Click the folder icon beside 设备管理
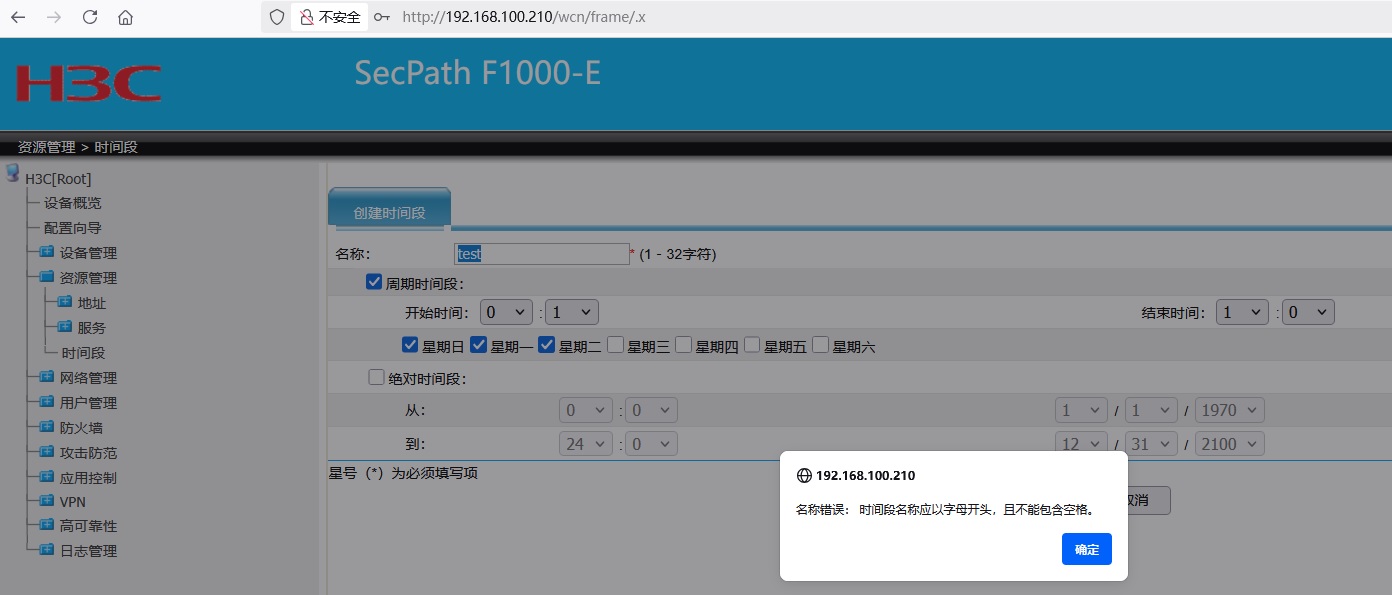The width and height of the screenshot is (1392, 595). [47, 252]
